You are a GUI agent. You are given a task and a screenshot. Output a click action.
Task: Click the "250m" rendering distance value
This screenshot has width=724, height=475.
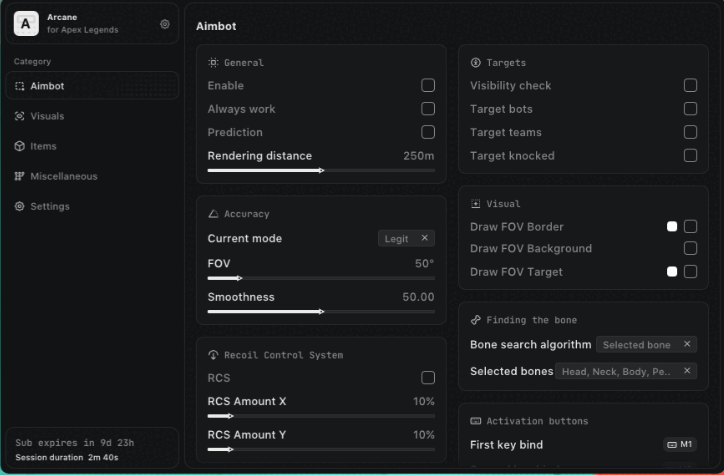[419, 156]
